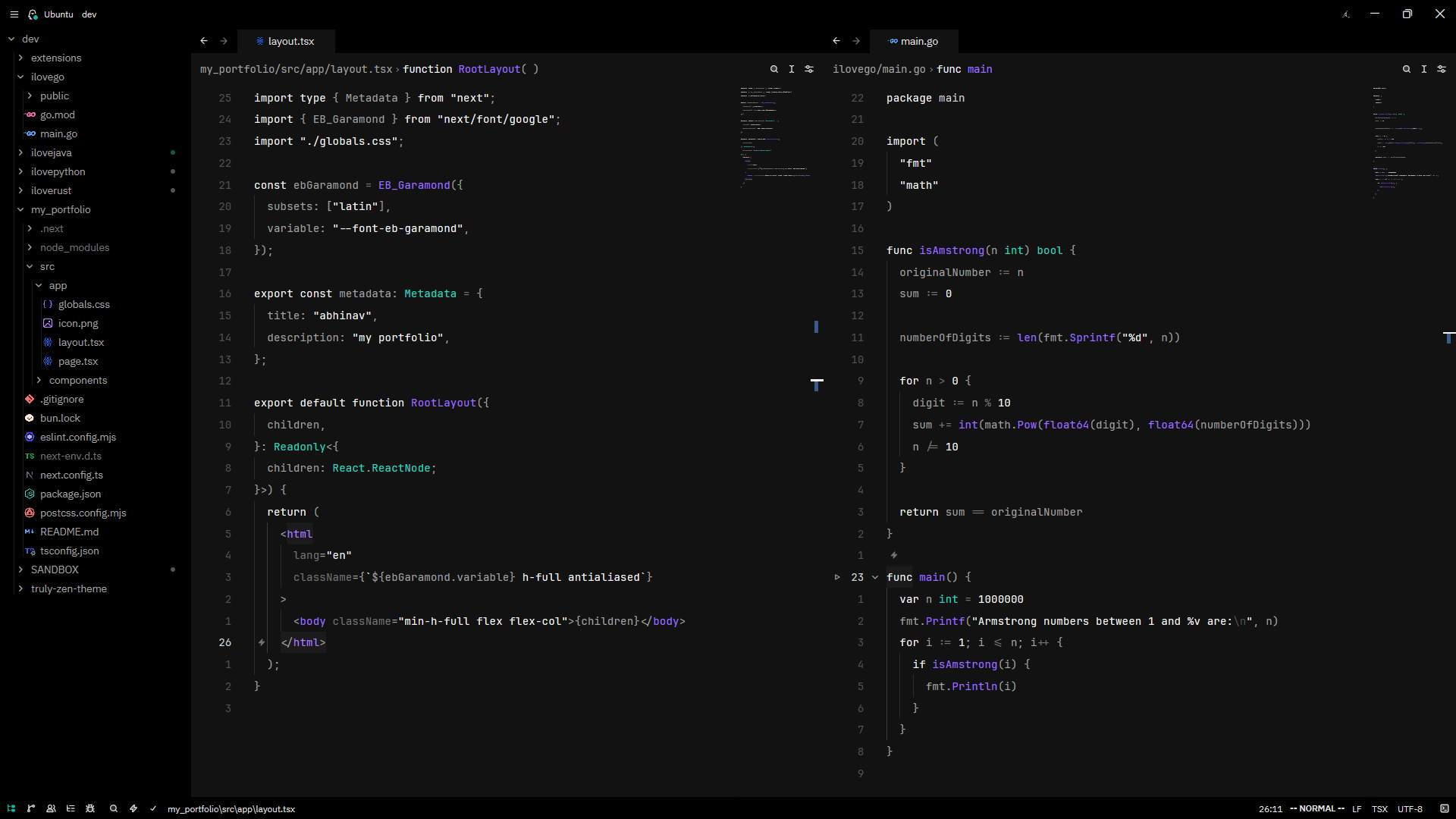Viewport: 1456px width, 819px height.
Task: Open package.json in the project tree
Action: coord(71,494)
